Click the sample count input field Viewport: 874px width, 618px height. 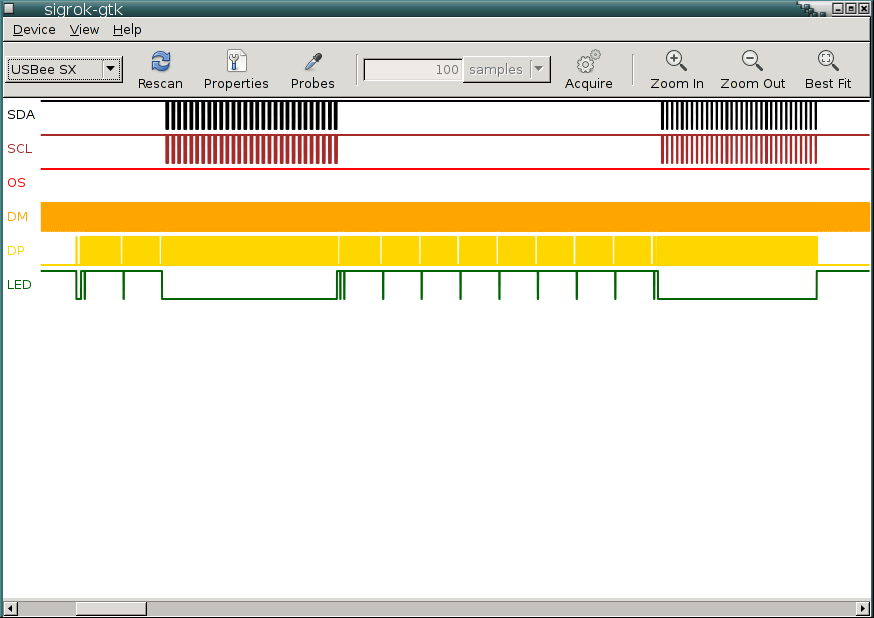click(x=413, y=70)
